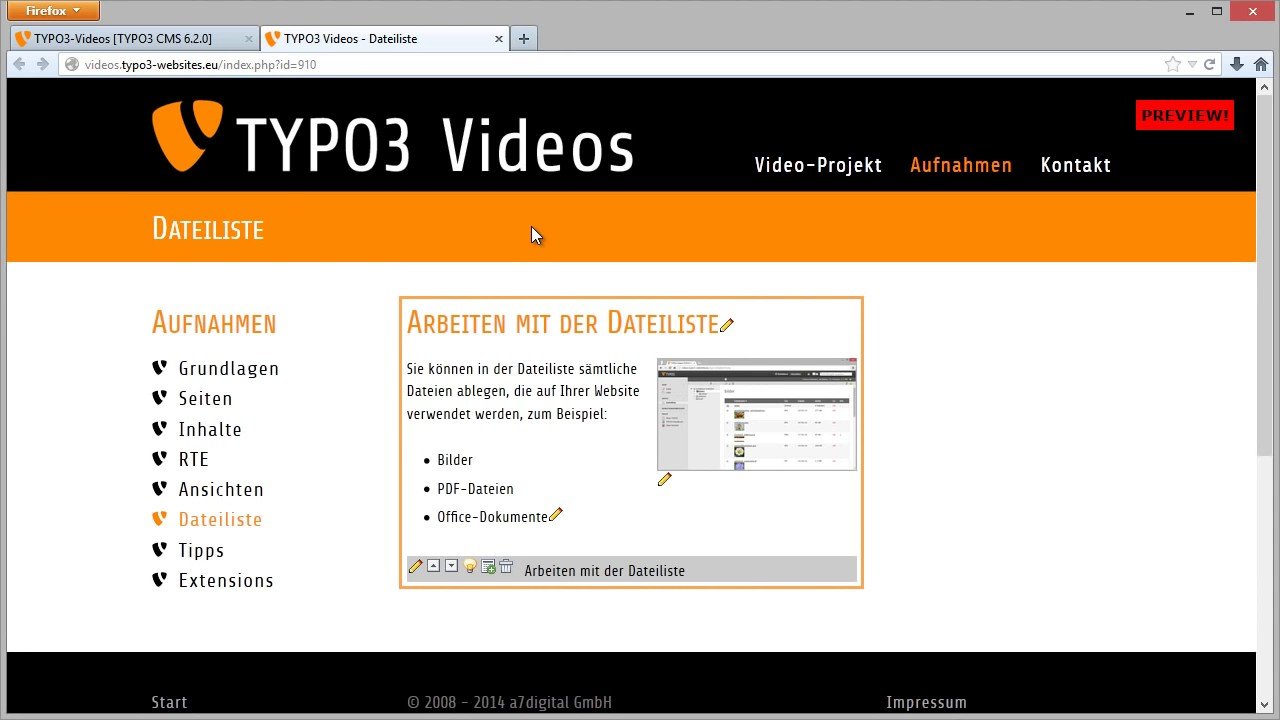
Task: Open Video-Projekt in main navigation
Action: coord(818,165)
